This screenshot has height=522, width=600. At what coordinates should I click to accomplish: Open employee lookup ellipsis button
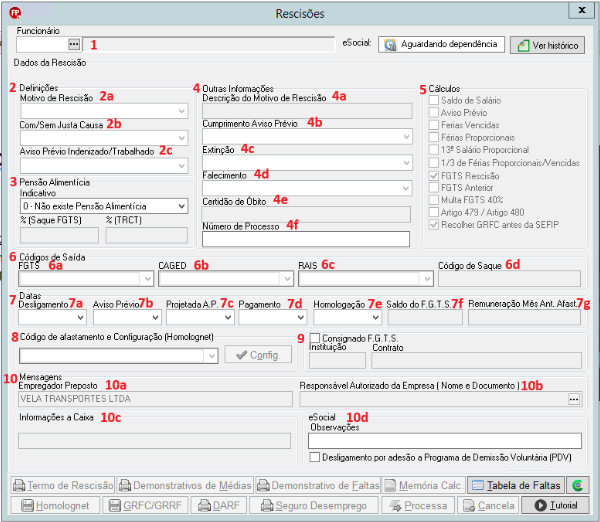[x=74, y=44]
